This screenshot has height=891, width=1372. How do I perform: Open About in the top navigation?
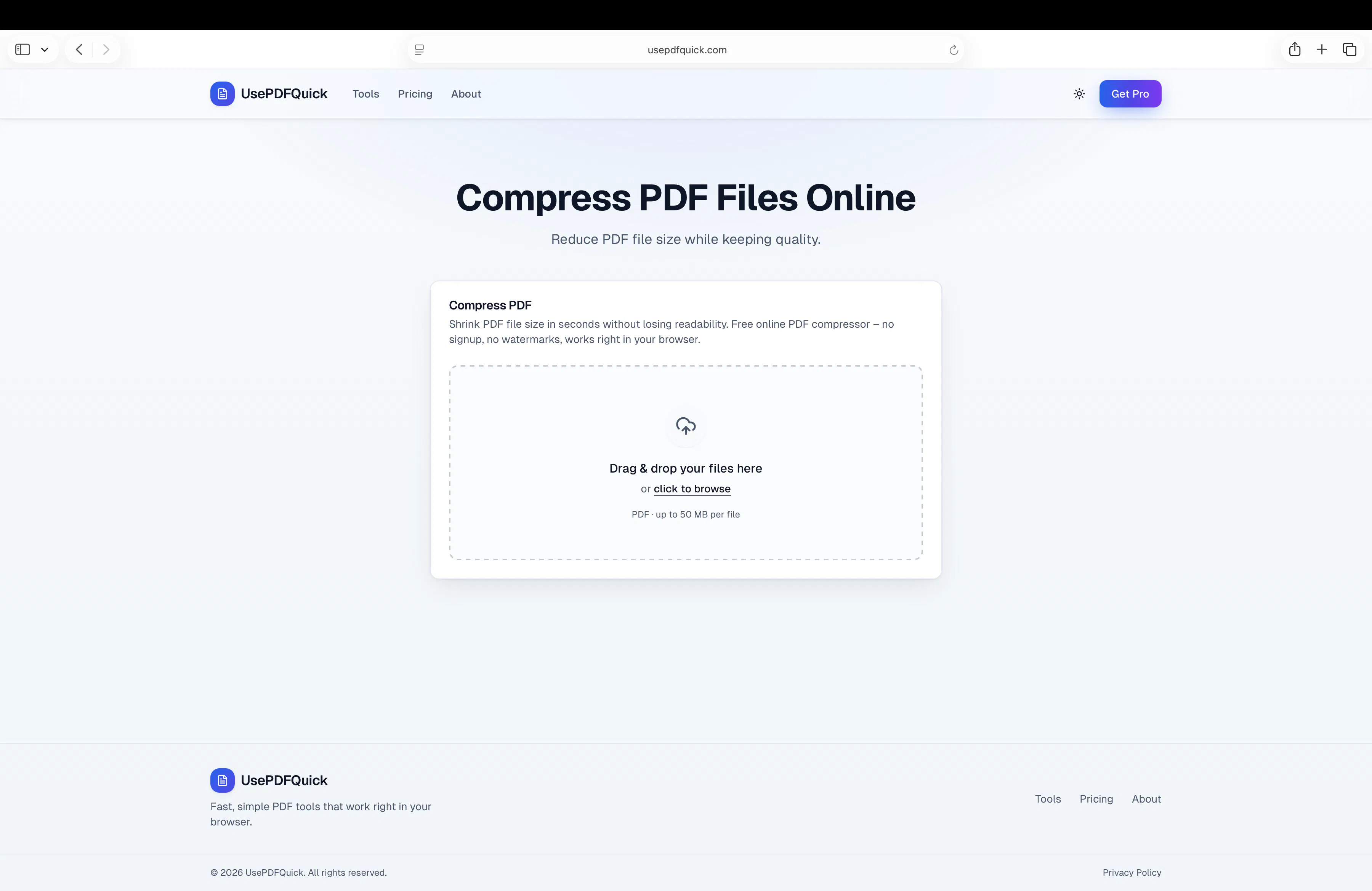(x=466, y=94)
